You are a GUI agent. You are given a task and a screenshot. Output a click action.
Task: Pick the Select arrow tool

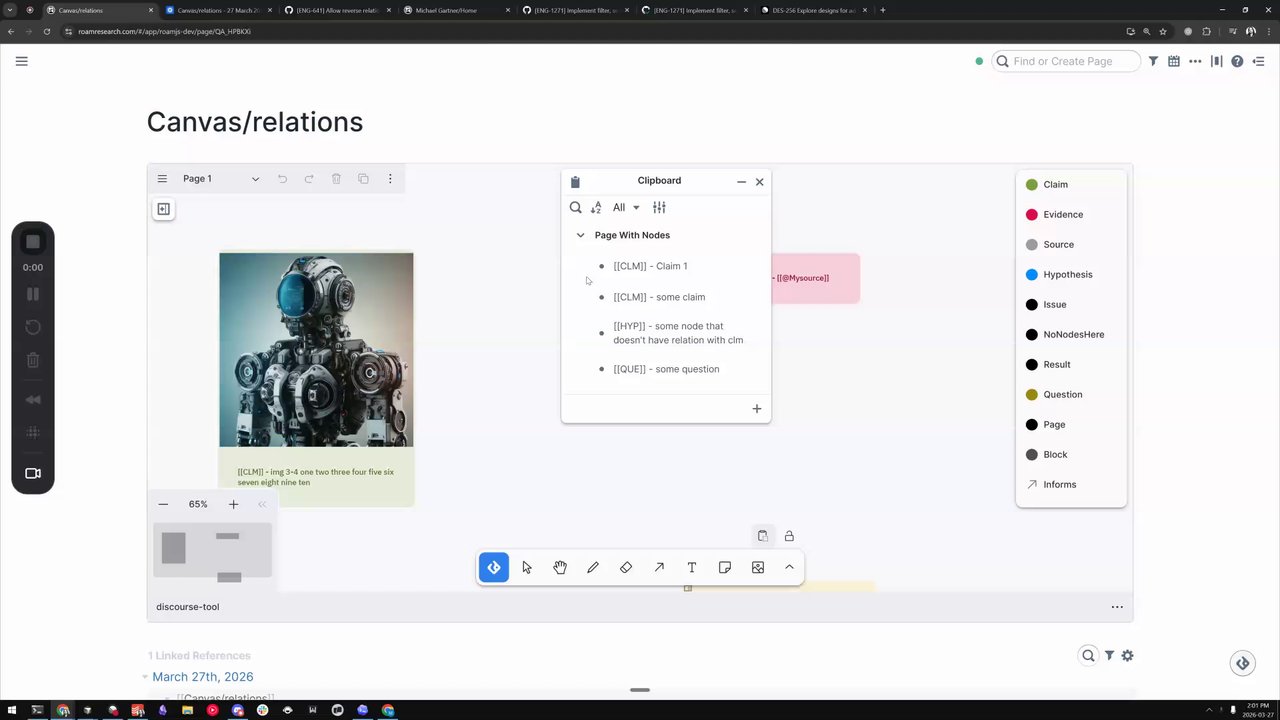(x=527, y=568)
